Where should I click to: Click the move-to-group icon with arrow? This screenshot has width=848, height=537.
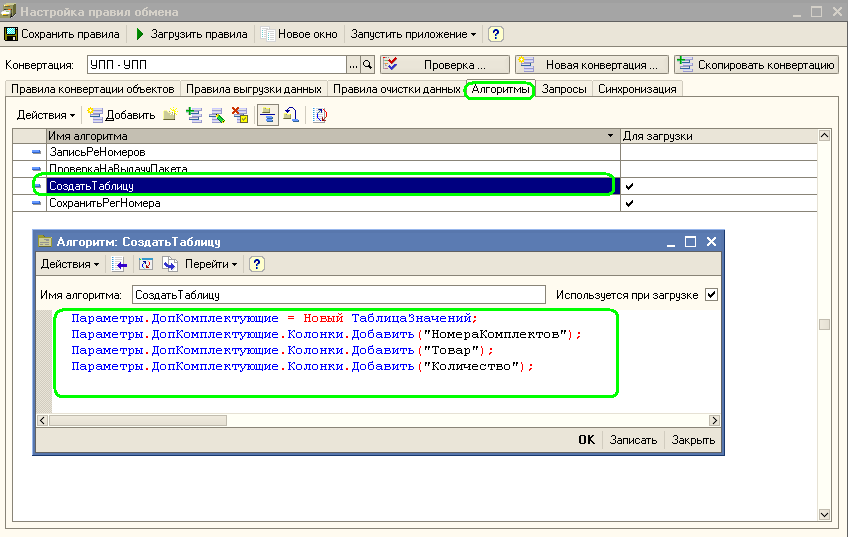[292, 115]
